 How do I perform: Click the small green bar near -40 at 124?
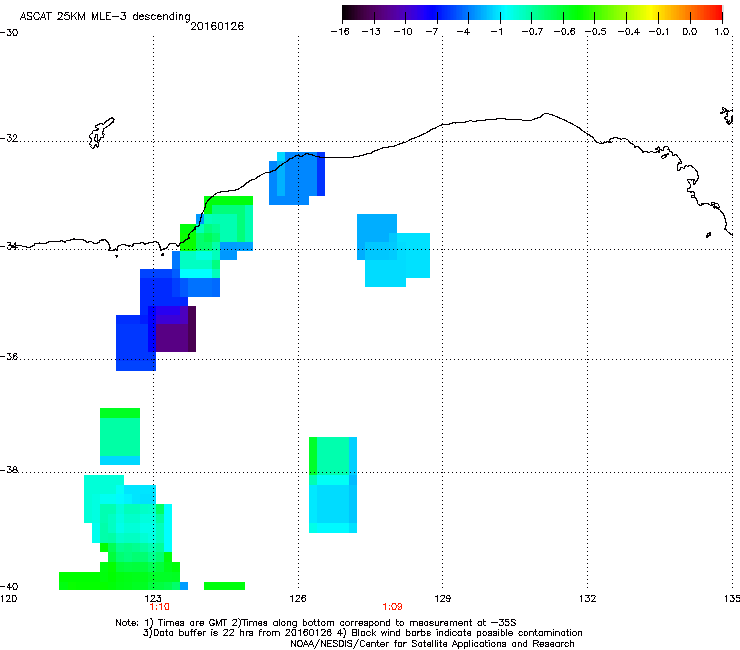224,586
